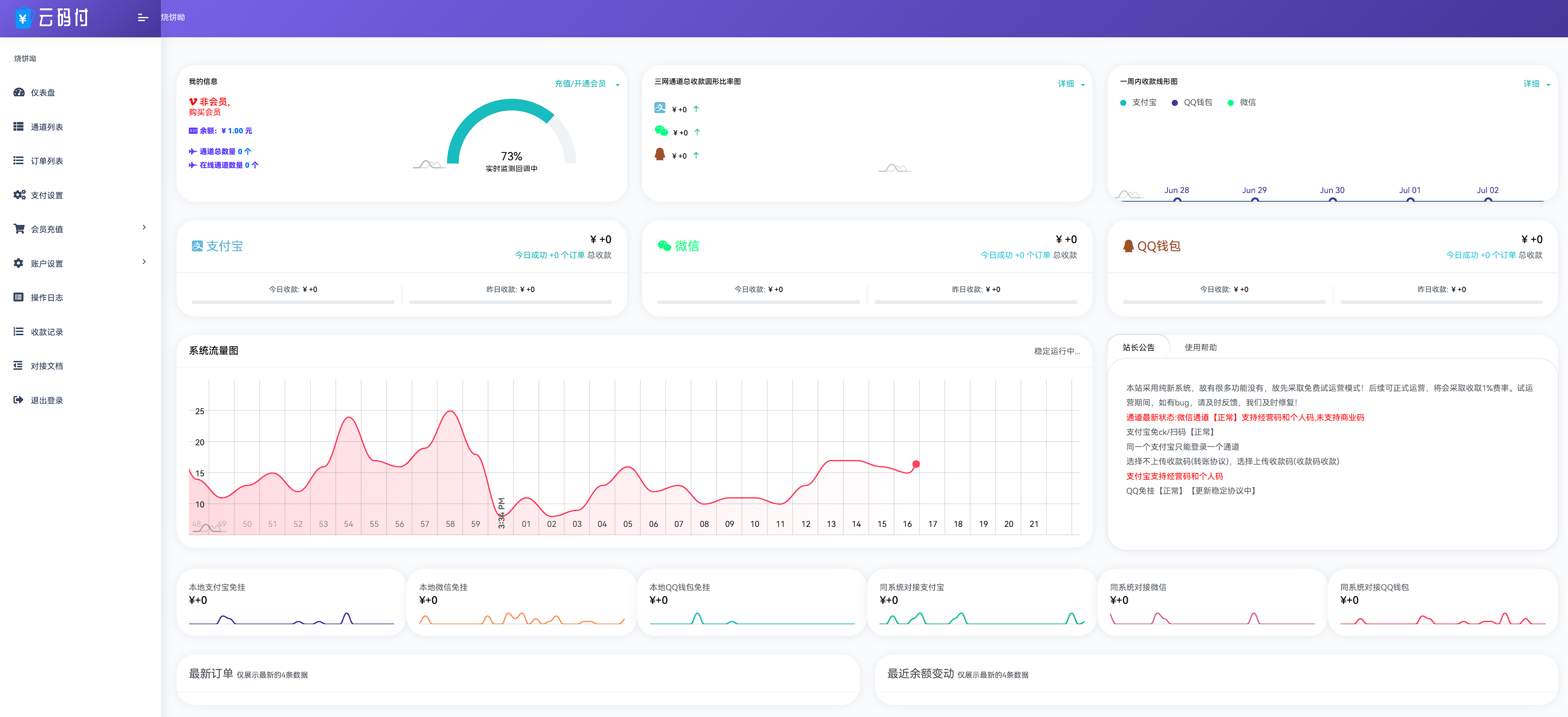
Task: Click the gear icon beside 账户设置
Action: [x=19, y=263]
